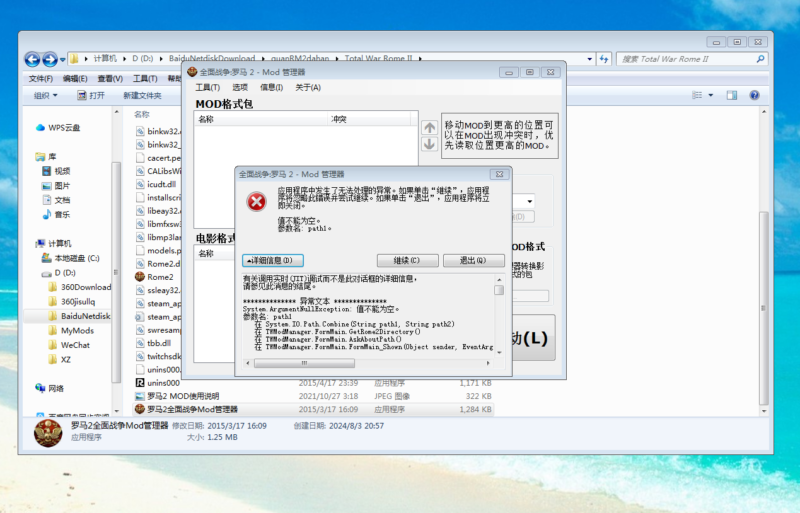This screenshot has width=800, height=513.
Task: Select the 罗马2 MOD使用说明 image file
Action: point(191,396)
